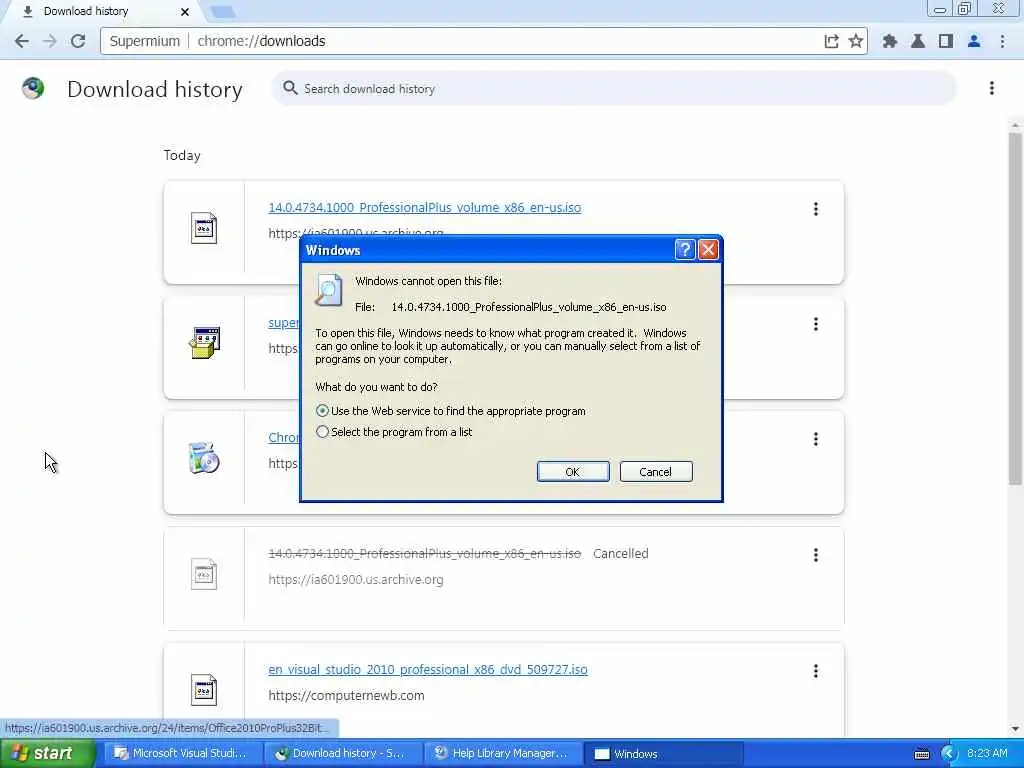This screenshot has height=768, width=1024.
Task: Share this page icon in address bar
Action: [x=831, y=41]
